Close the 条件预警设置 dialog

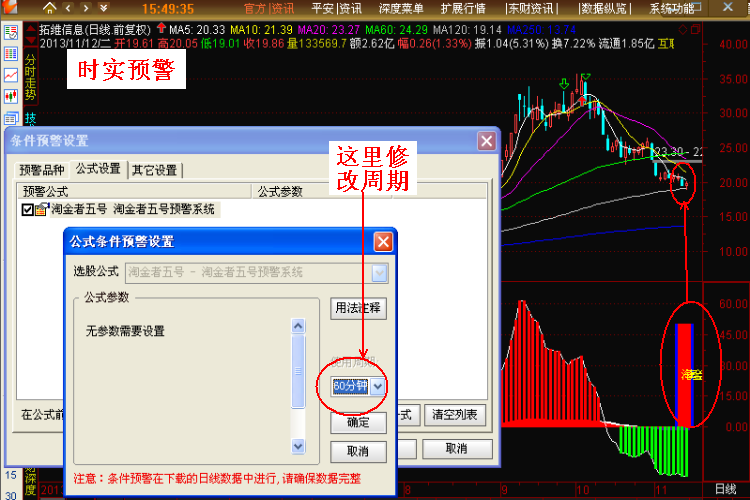click(x=486, y=141)
